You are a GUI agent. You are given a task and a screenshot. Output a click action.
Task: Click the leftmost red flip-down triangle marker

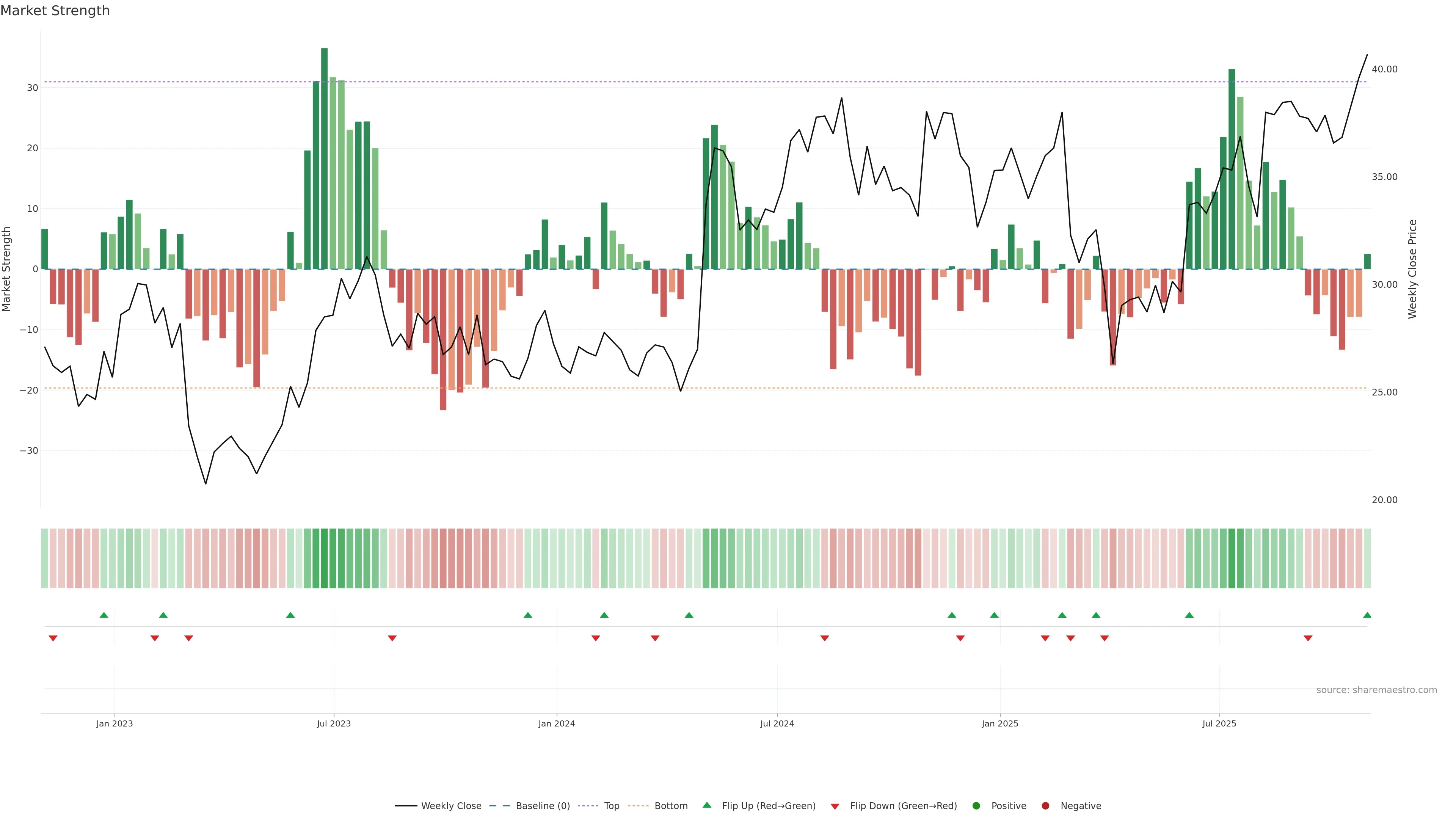coord(53,638)
